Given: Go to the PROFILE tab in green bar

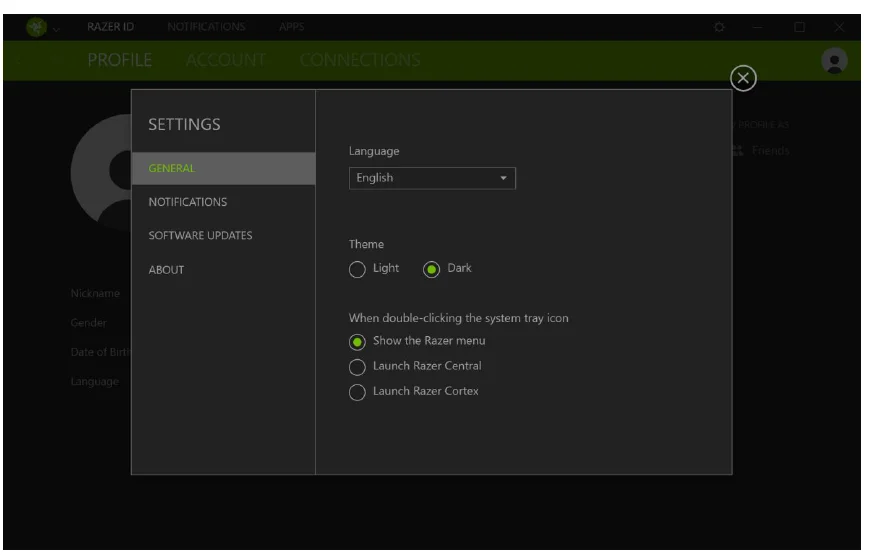Looking at the screenshot, I should click(119, 60).
